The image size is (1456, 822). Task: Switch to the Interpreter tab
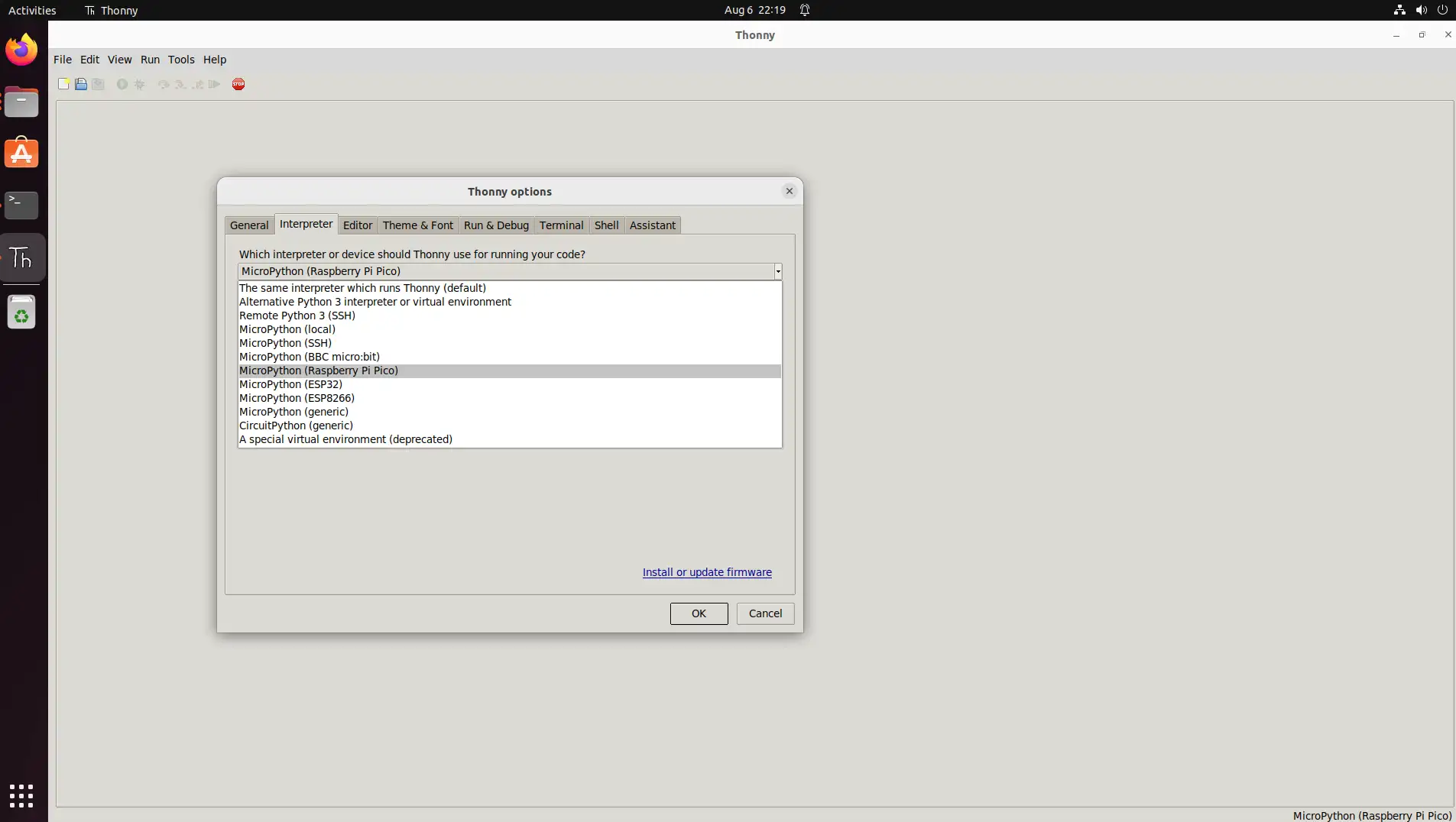[306, 224]
